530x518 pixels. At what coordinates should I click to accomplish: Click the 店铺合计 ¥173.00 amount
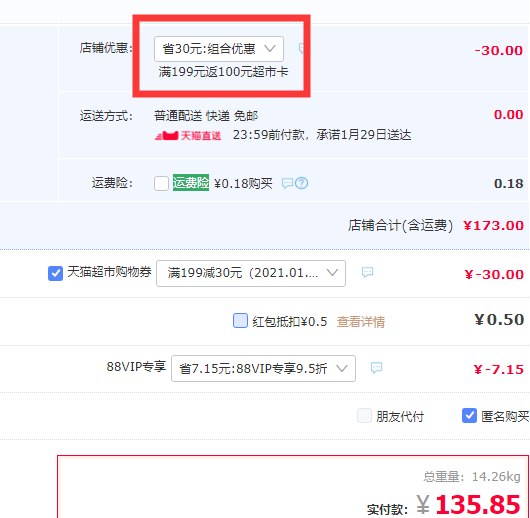tap(493, 226)
